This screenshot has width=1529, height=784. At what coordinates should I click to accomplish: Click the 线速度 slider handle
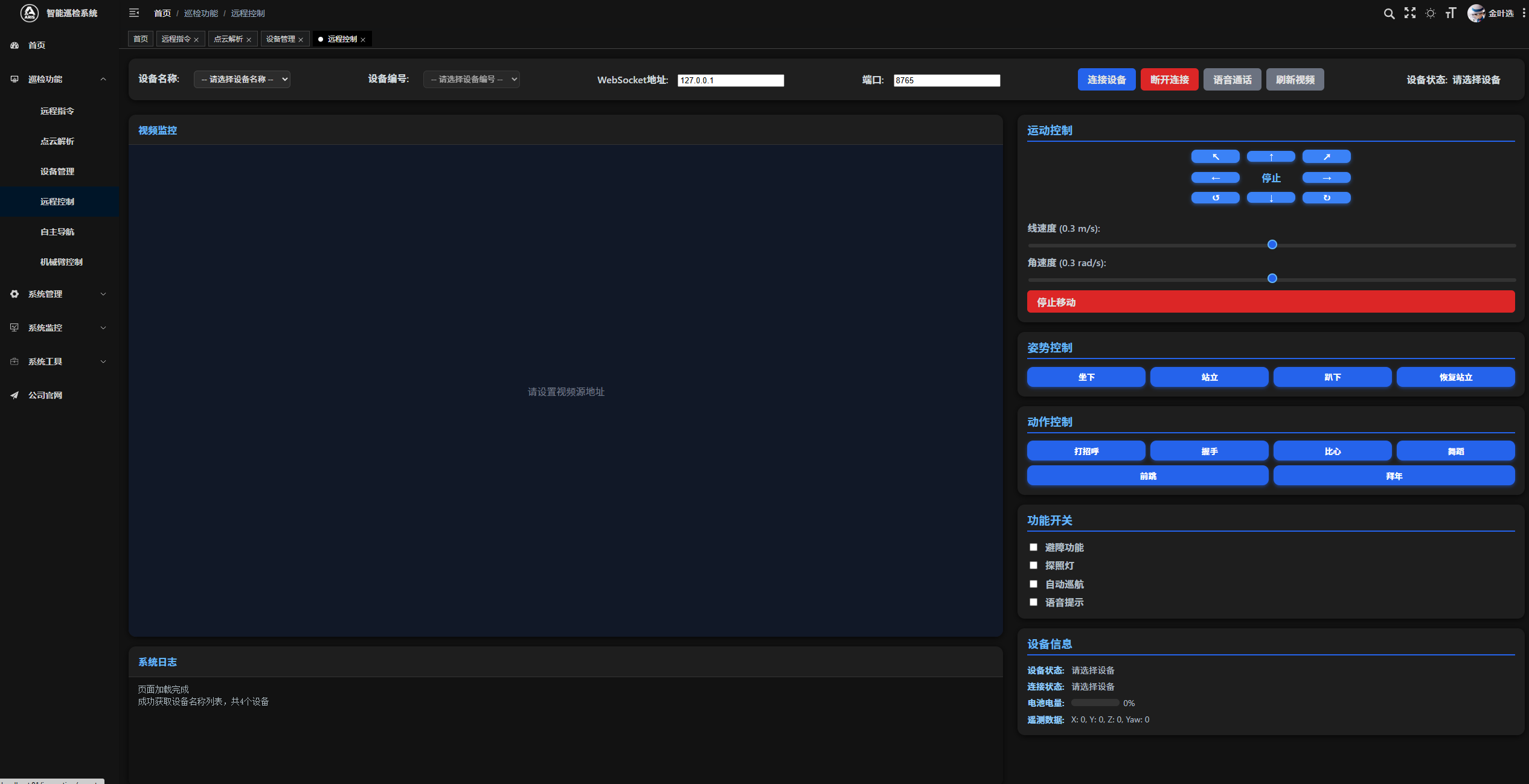point(1272,244)
